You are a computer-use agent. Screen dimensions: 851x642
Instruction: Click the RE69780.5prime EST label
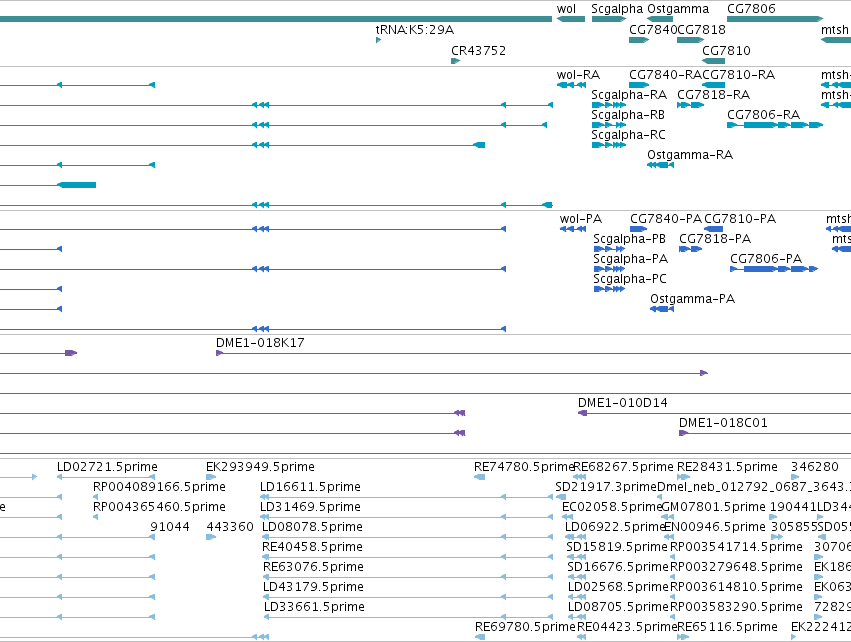click(x=525, y=628)
